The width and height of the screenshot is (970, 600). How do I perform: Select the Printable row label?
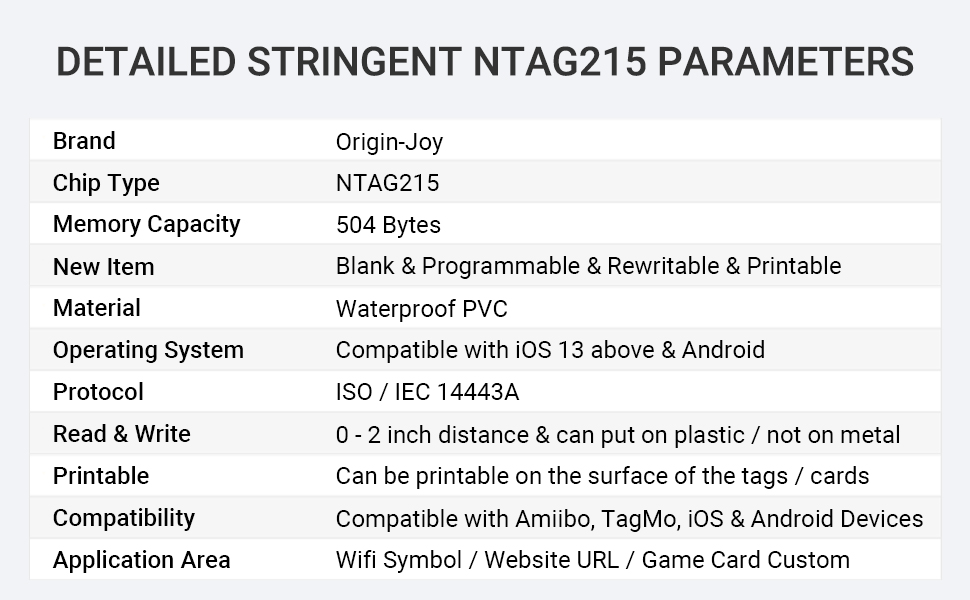[101, 476]
